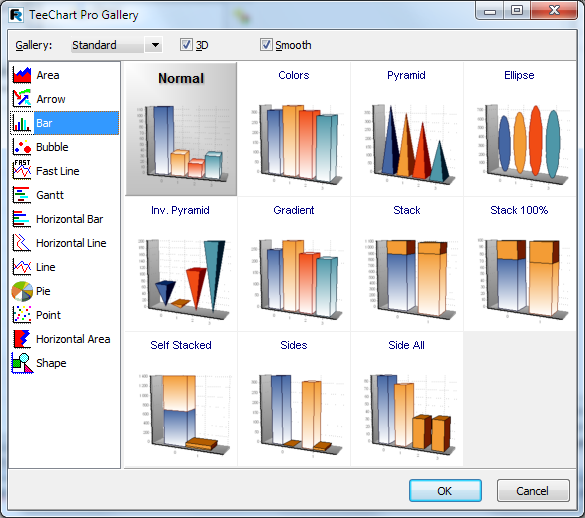Click the 'Fast Line' list label
Viewport: 585px width, 518px height.
pyautogui.click(x=58, y=171)
